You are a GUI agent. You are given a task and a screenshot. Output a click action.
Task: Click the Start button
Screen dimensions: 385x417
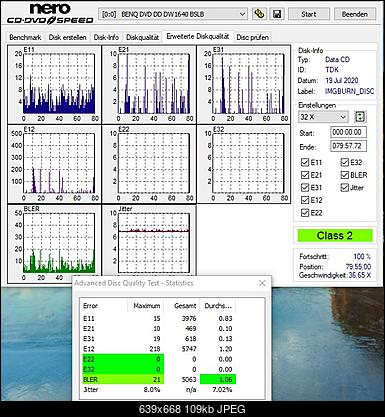pos(309,14)
